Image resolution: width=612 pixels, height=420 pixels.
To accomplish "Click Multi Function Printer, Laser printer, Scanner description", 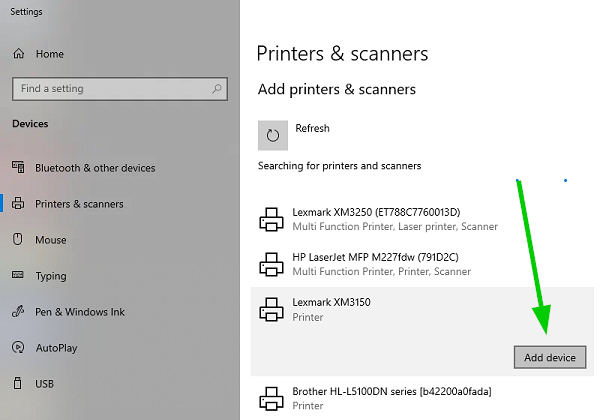I will point(395,226).
